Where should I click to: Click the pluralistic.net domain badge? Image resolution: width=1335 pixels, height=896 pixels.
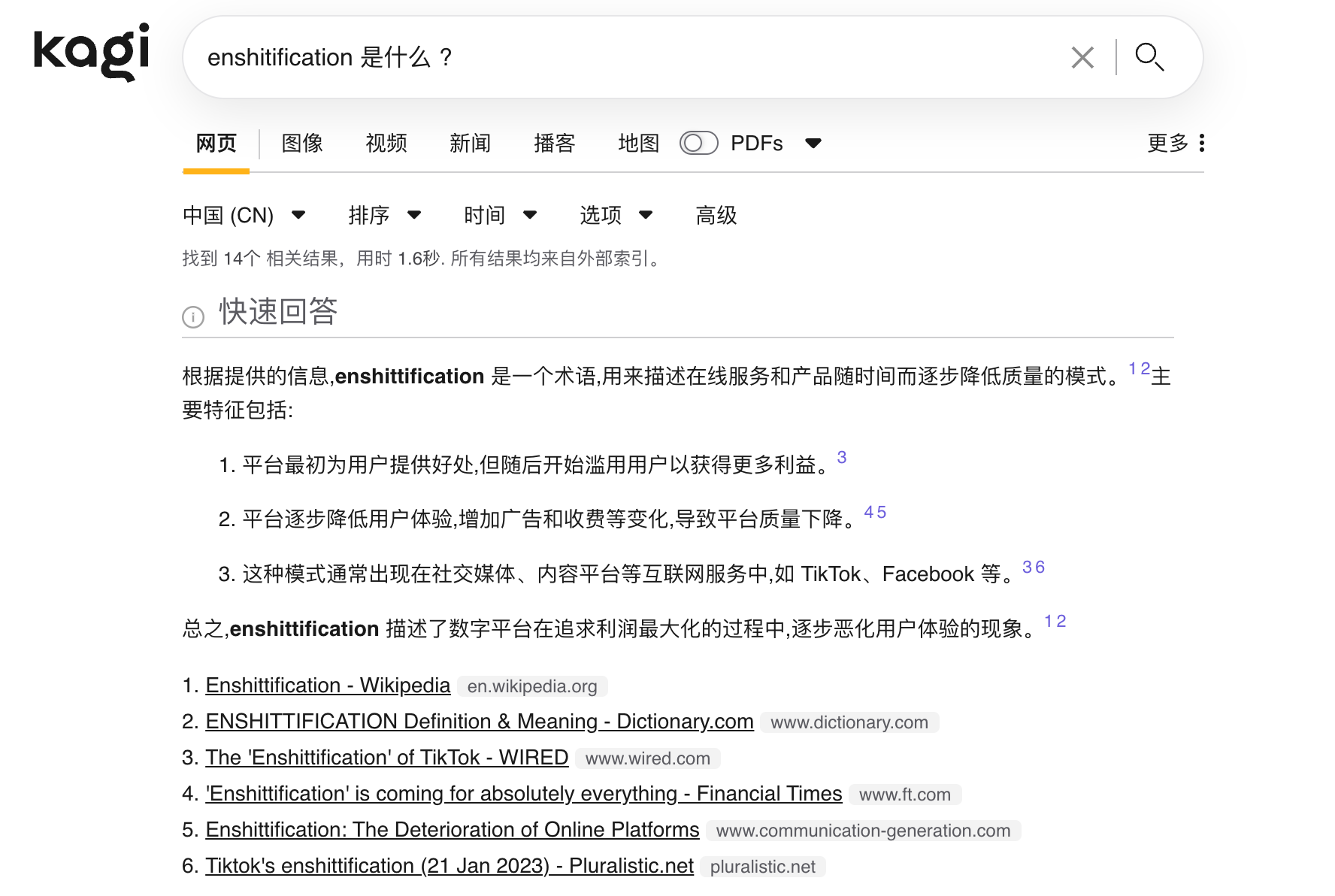click(x=763, y=867)
